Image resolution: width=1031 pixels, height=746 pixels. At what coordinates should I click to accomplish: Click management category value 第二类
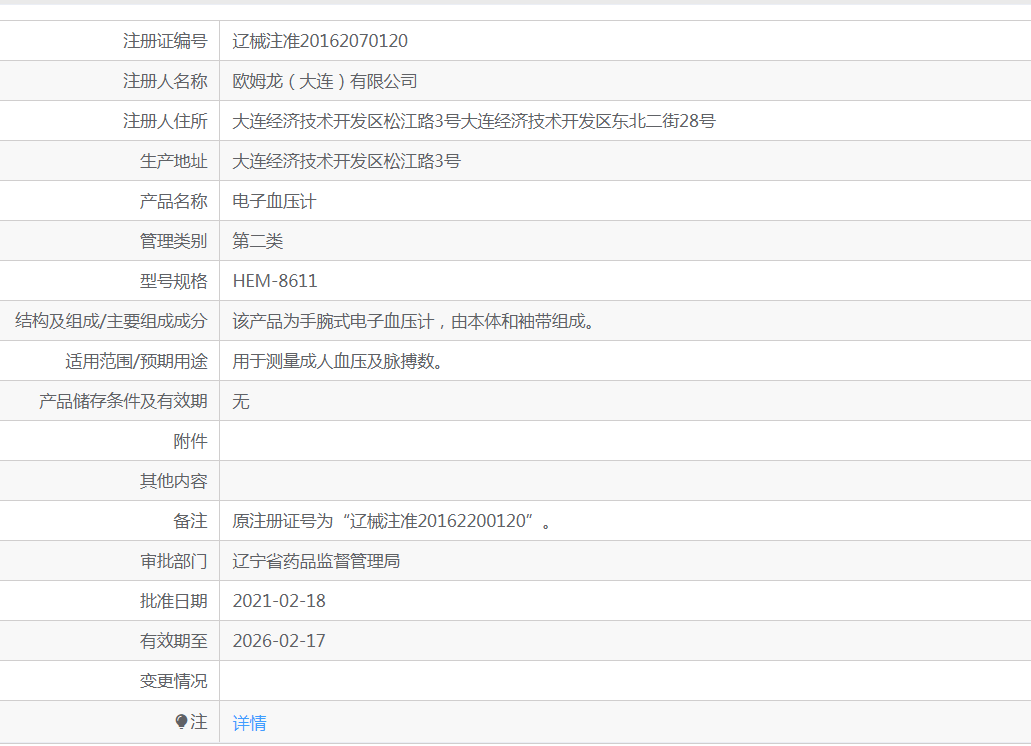(x=258, y=241)
